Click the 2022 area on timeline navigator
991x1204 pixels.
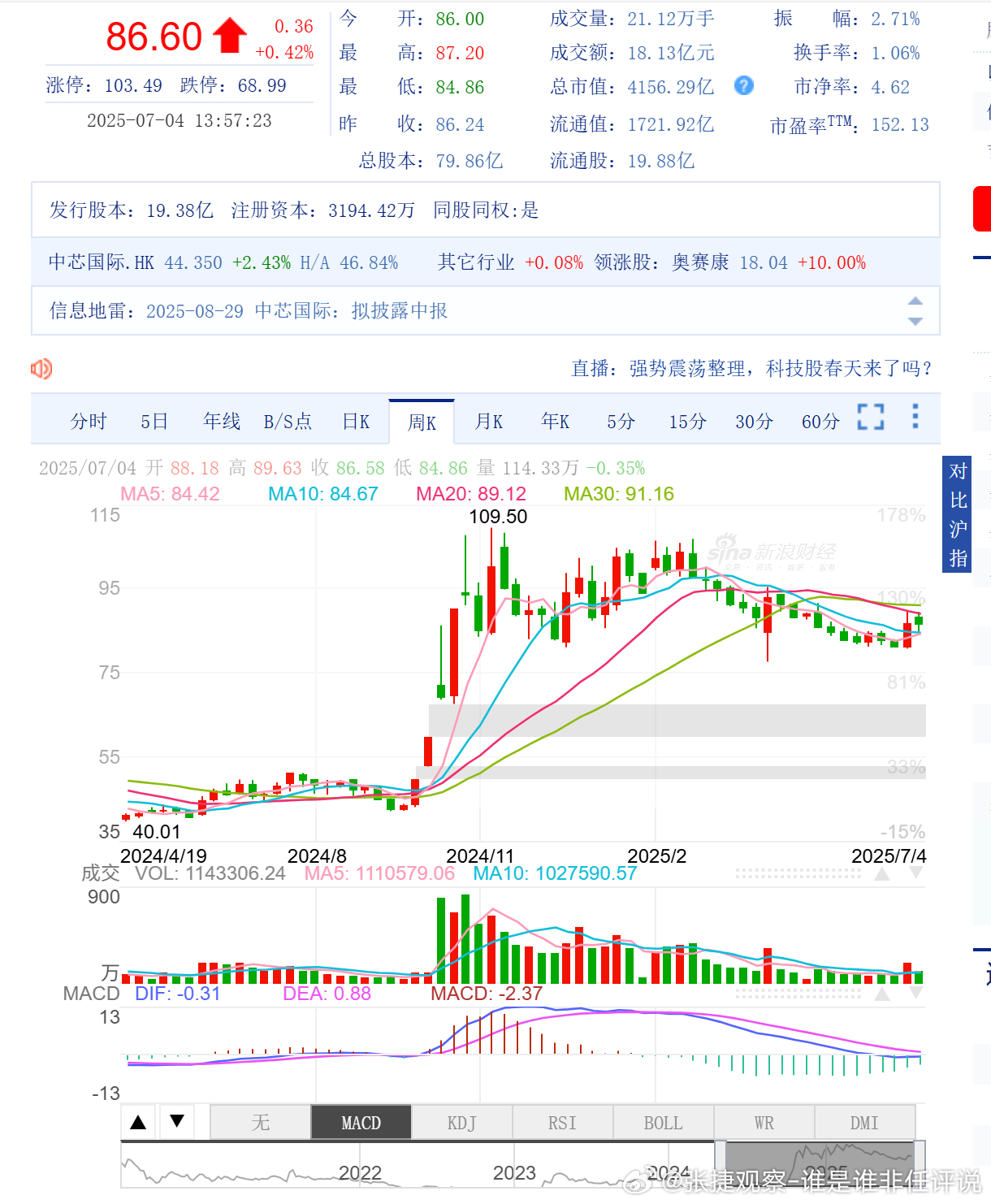[360, 1172]
